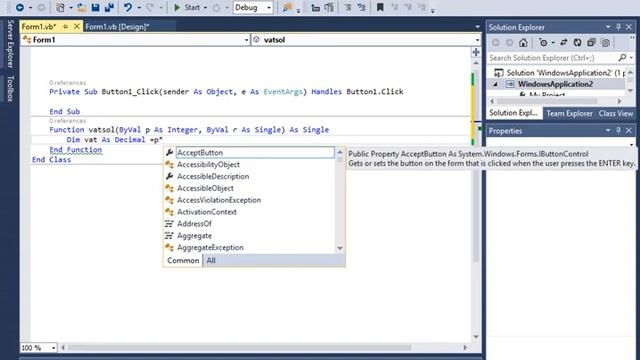Viewport: 640px width, 360px height.
Task: Close the Properties panel
Action: click(629, 131)
